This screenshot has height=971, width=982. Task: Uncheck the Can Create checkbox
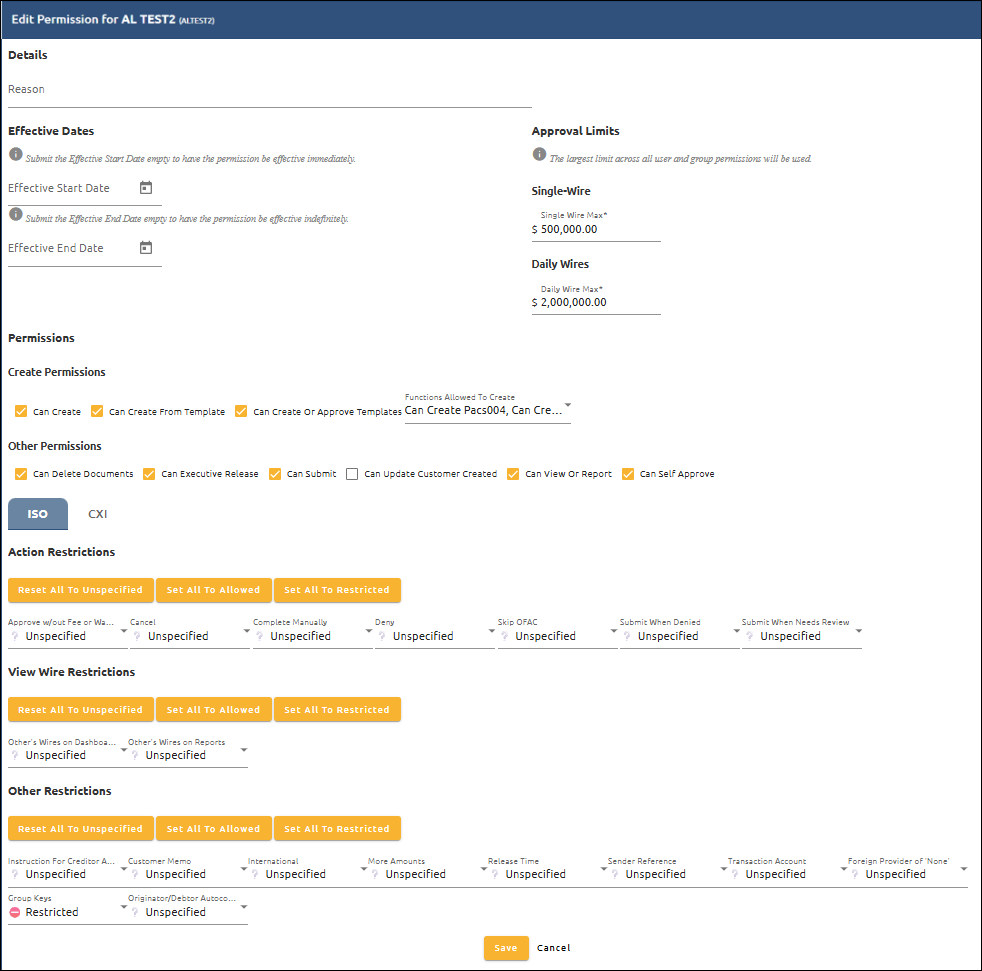point(21,410)
